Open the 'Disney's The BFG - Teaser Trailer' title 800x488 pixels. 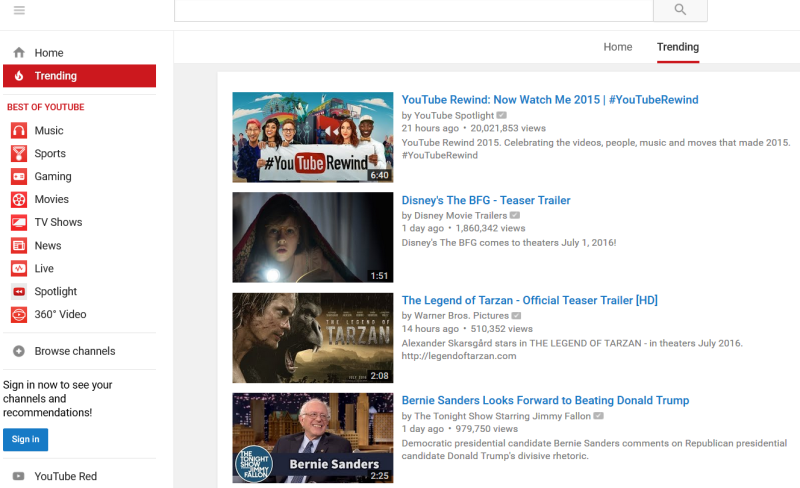tap(486, 201)
